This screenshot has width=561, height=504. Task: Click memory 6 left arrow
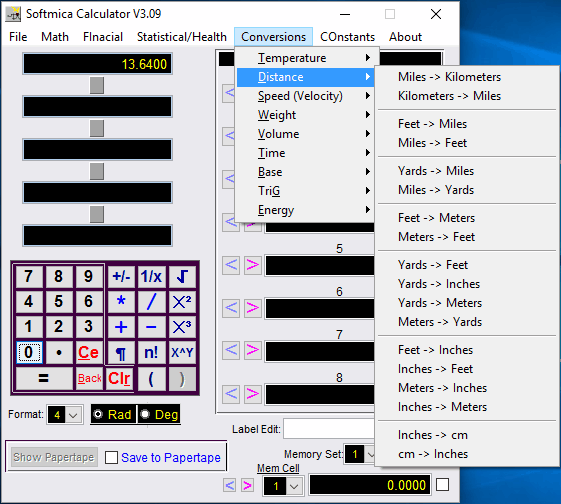(231, 308)
